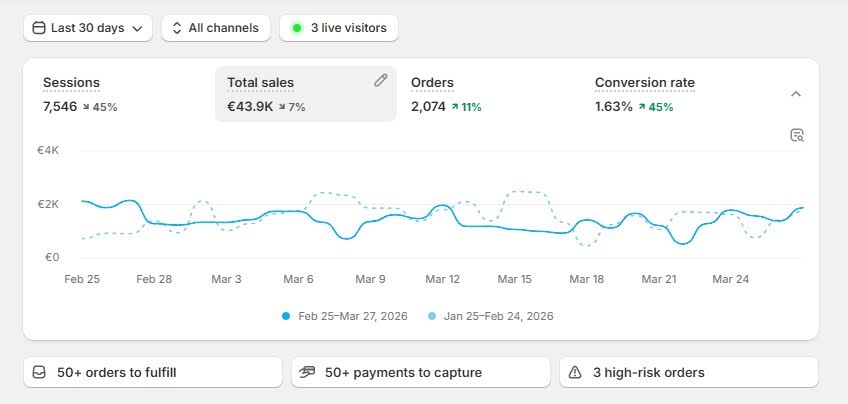Open 50+ payments to capture

(420, 372)
